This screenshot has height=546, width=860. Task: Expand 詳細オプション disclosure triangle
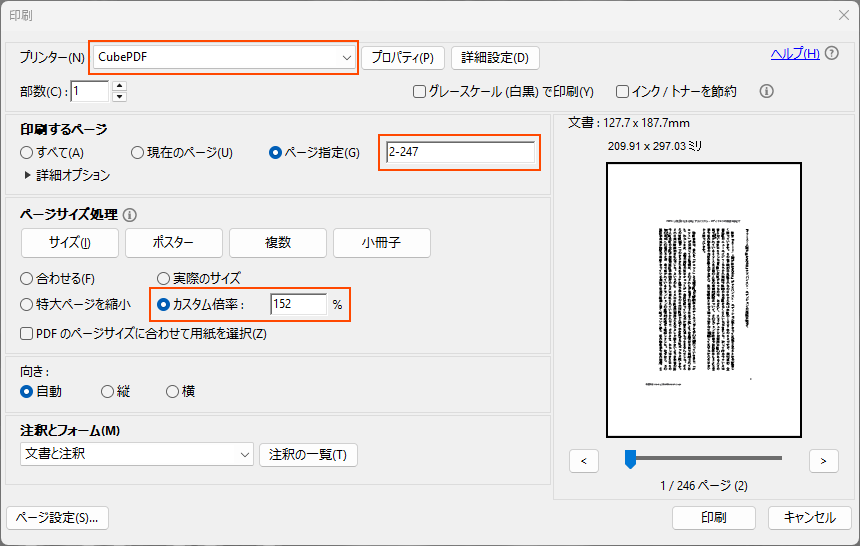(x=27, y=175)
